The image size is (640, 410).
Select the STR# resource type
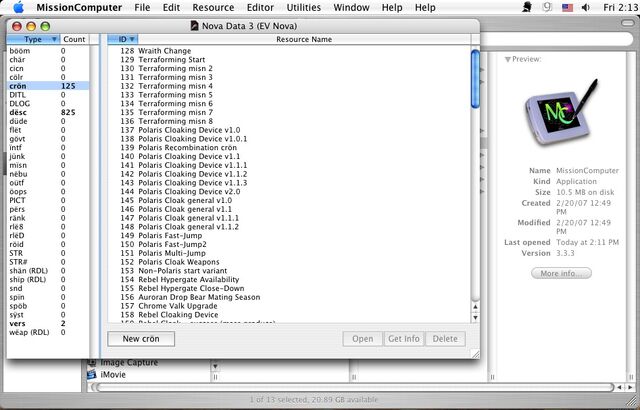(48, 262)
